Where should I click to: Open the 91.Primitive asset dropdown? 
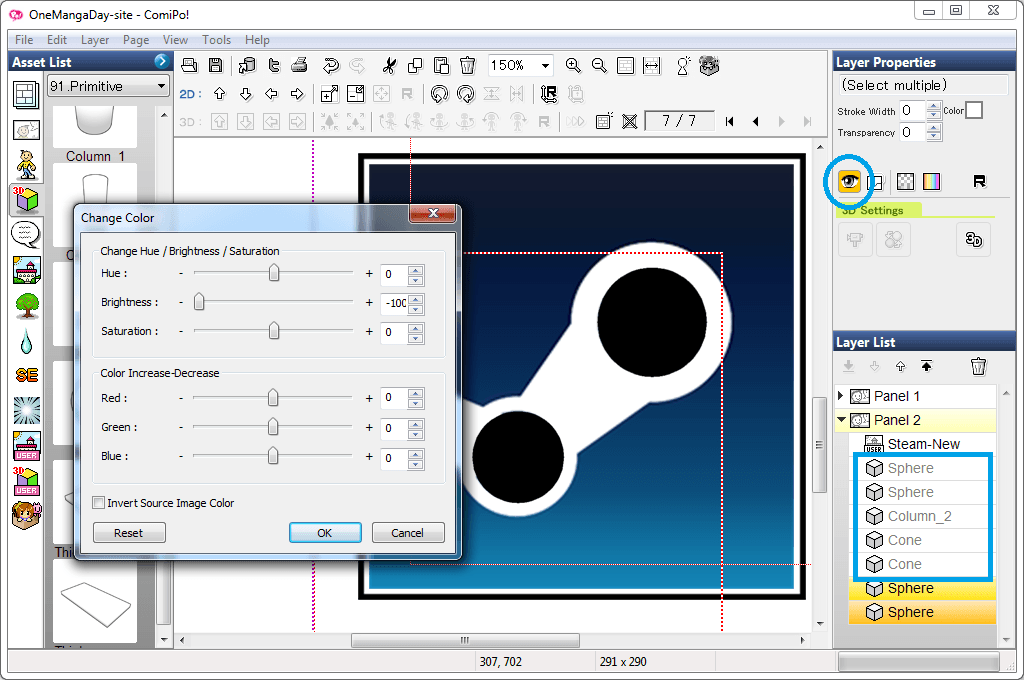point(108,86)
